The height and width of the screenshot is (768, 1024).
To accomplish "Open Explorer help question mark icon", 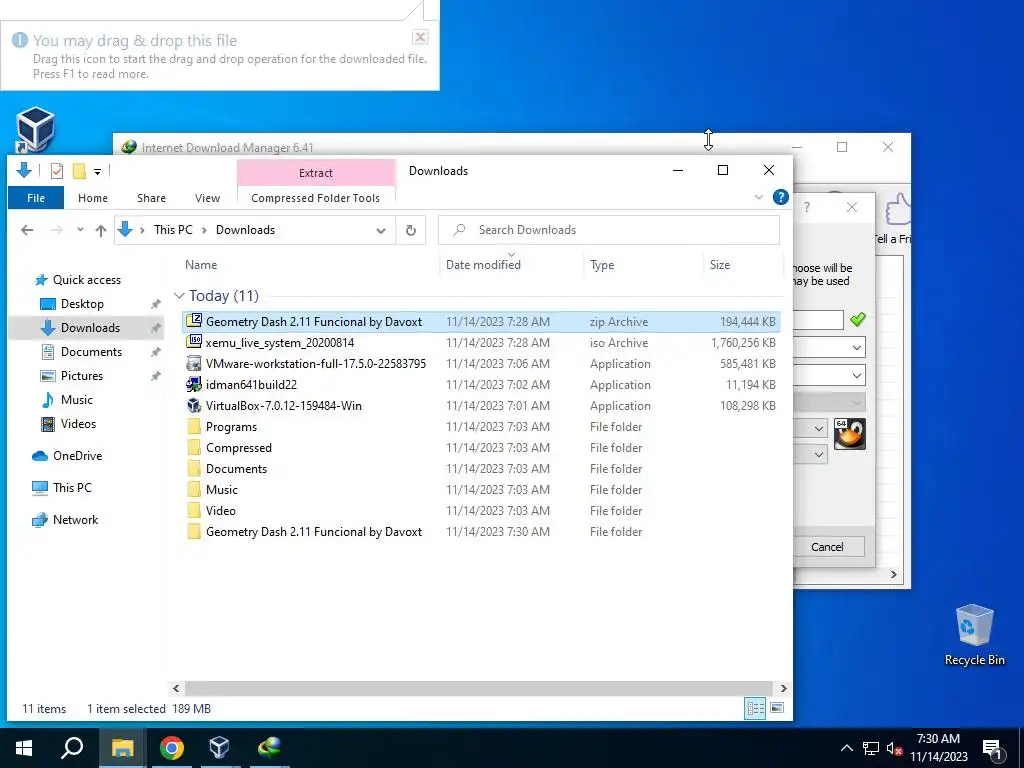I will point(780,197).
